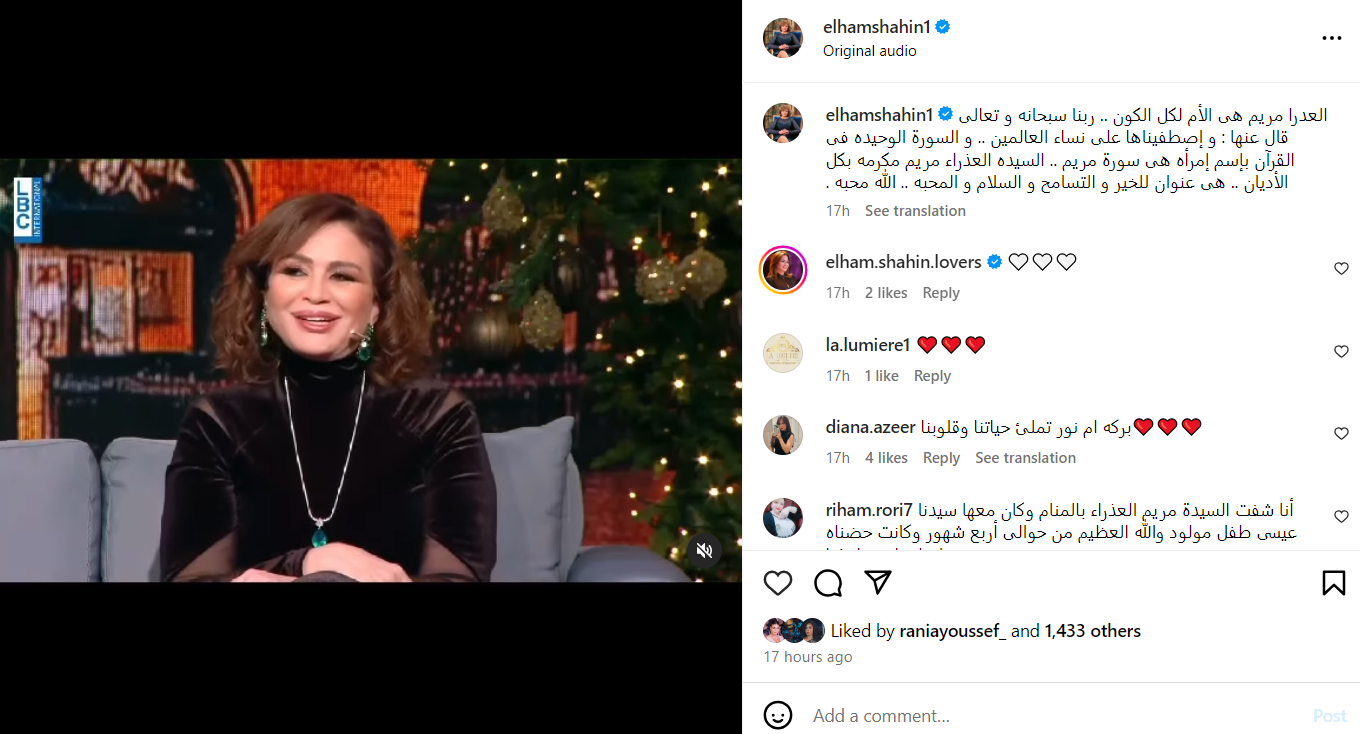The height and width of the screenshot is (734, 1360).
Task: View the 1,433 others likes list
Action: (1093, 631)
